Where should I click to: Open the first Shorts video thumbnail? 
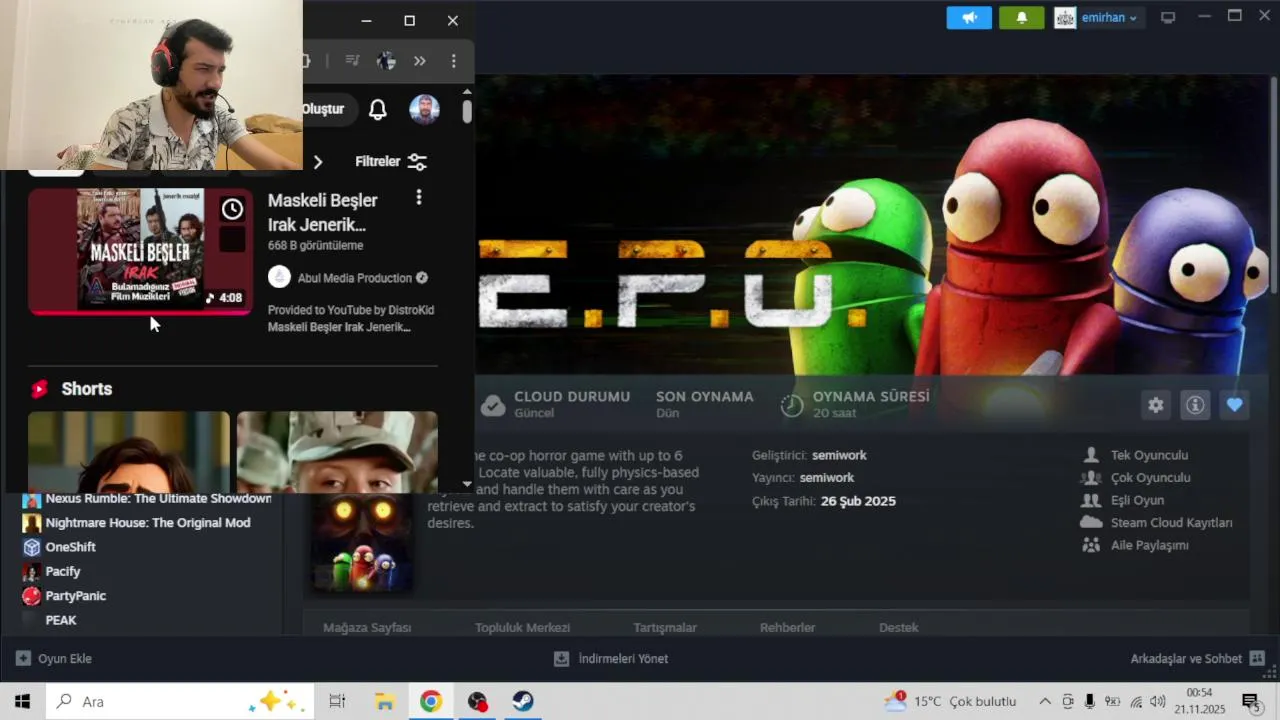coord(129,452)
